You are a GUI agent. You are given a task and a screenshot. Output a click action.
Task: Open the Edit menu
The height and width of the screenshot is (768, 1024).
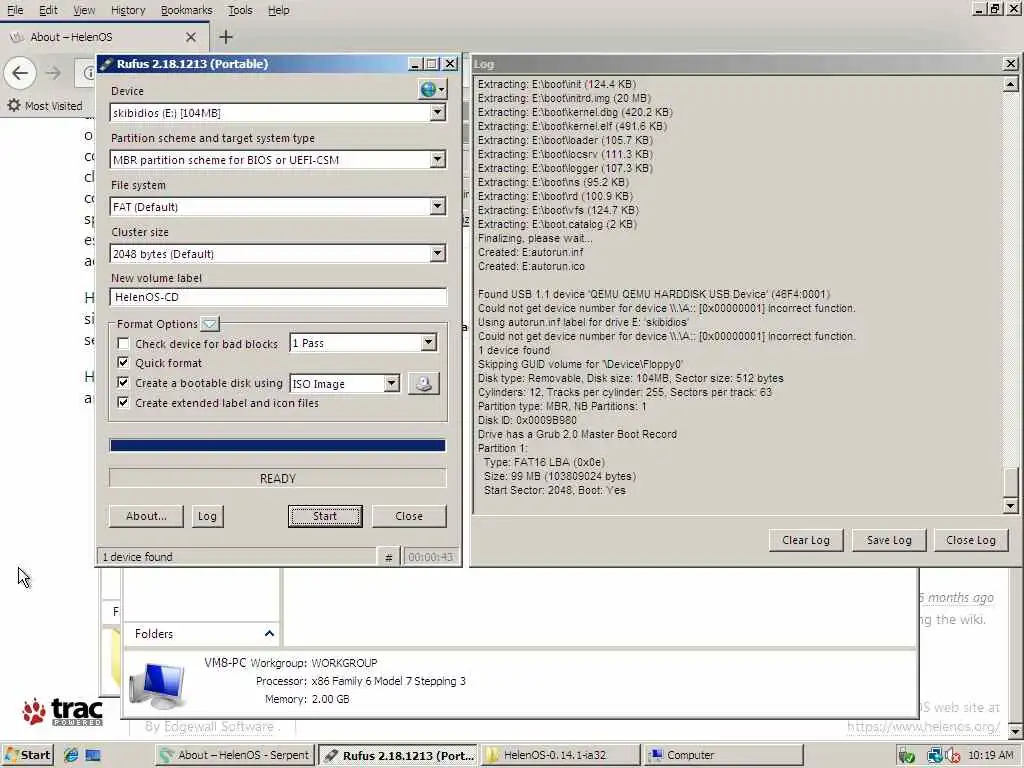48,10
